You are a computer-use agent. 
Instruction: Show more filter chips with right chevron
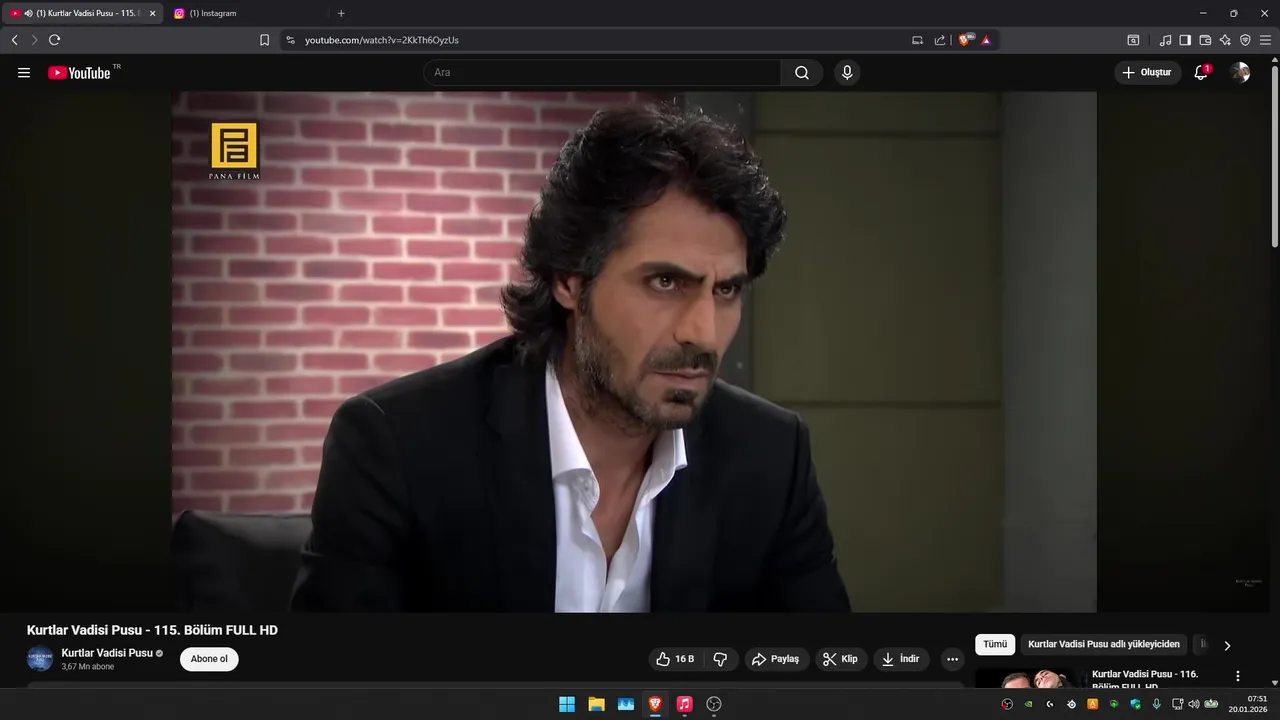1227,646
